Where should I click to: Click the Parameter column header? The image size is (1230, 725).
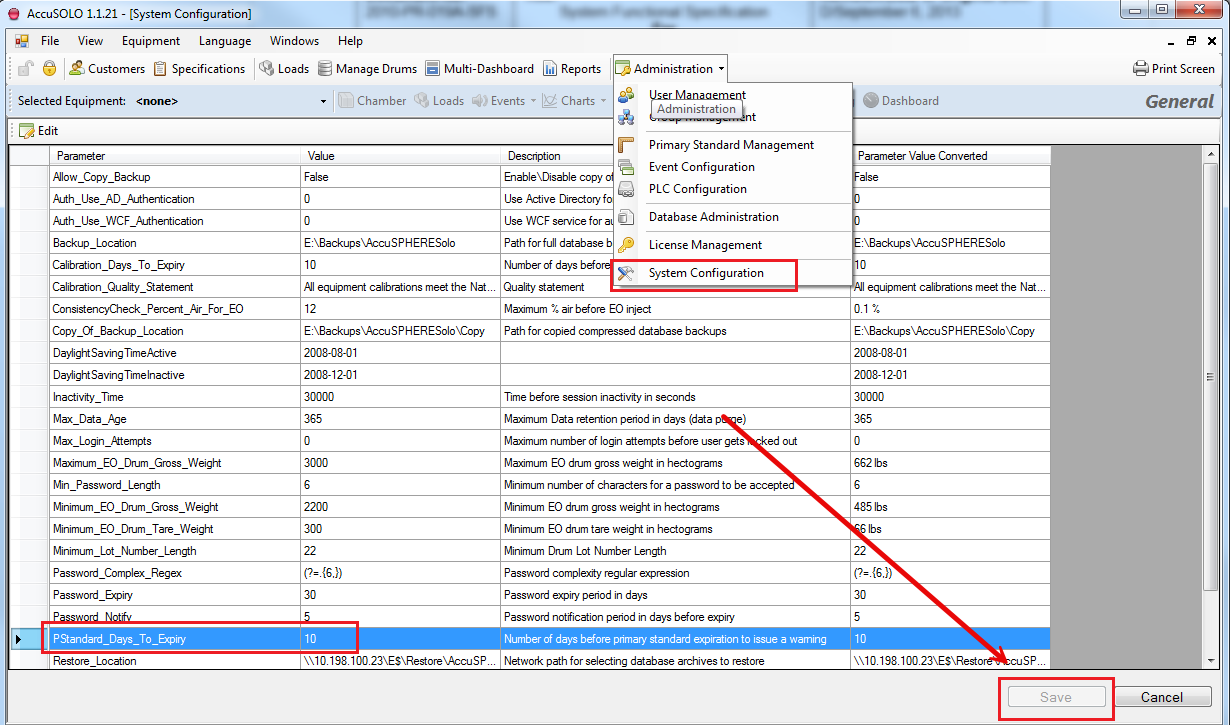(175, 156)
